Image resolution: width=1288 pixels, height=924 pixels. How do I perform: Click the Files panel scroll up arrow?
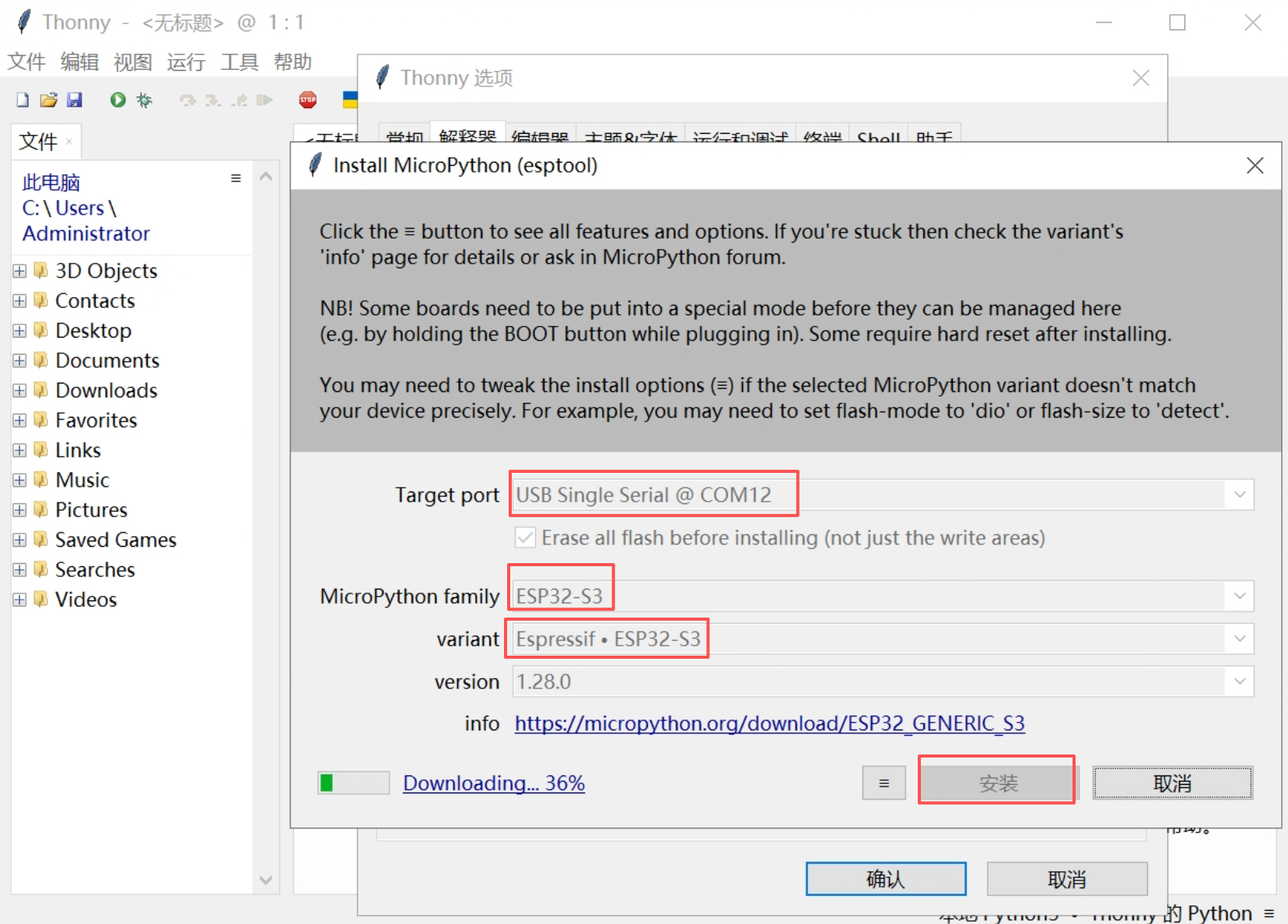point(266,177)
